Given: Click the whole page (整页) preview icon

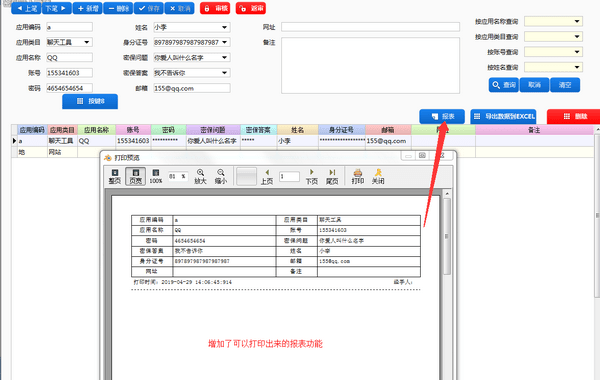Looking at the screenshot, I should click(x=114, y=176).
